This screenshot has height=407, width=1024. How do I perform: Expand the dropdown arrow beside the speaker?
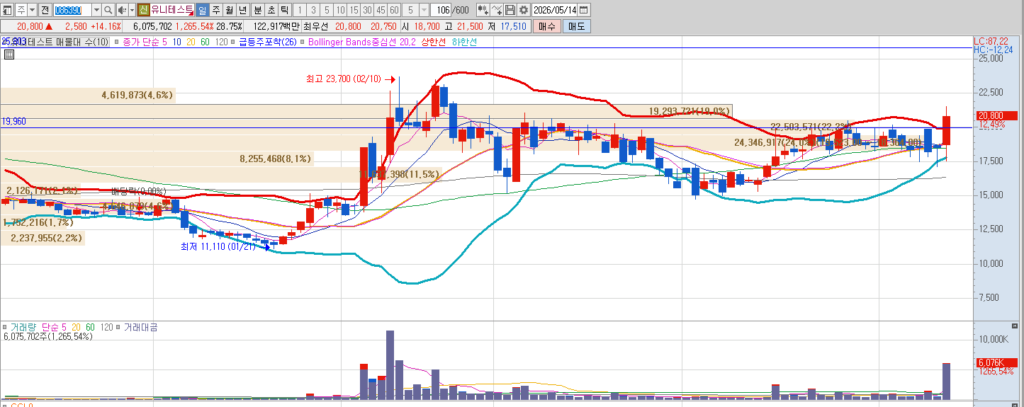pos(132,10)
